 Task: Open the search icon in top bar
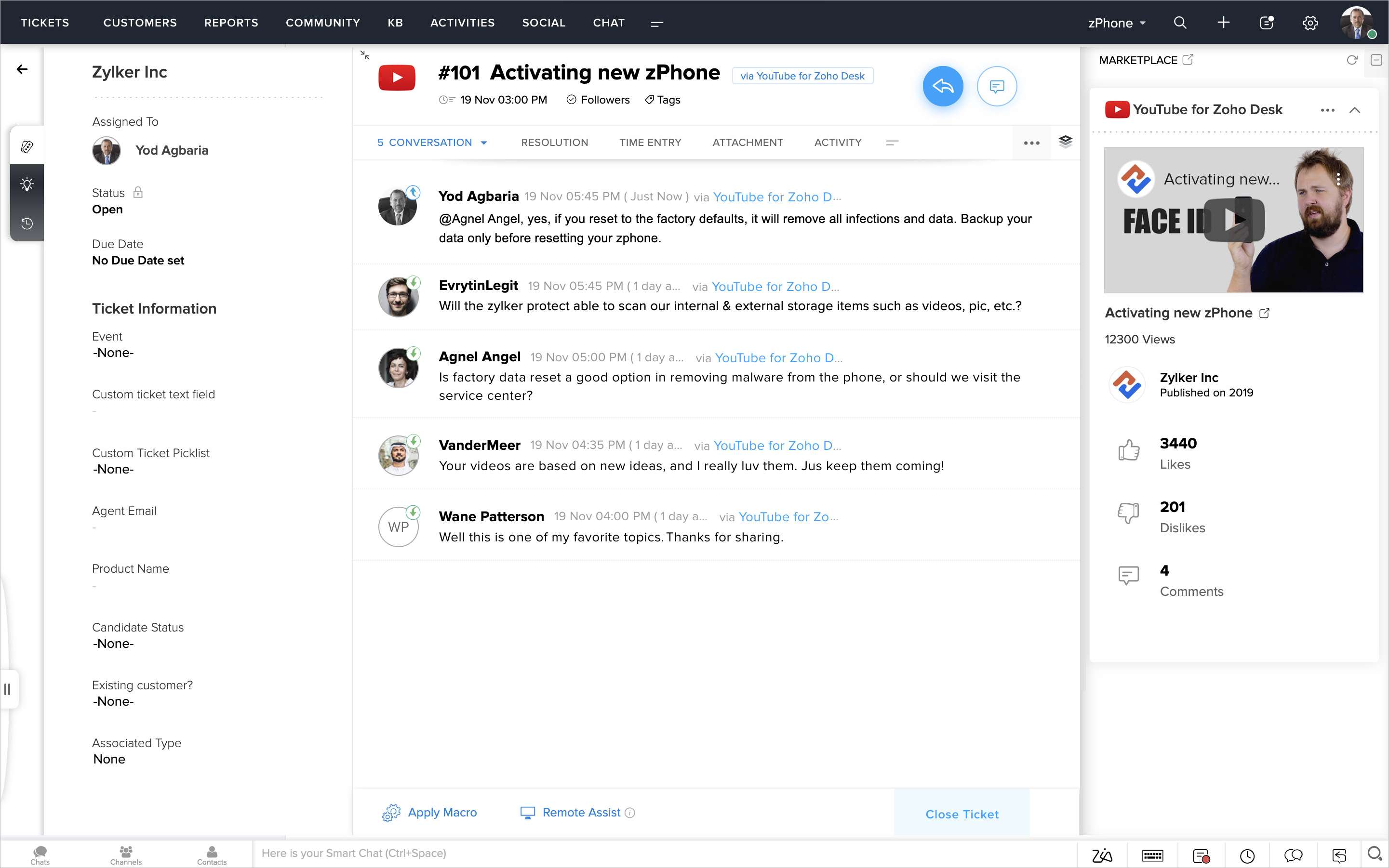point(1180,23)
